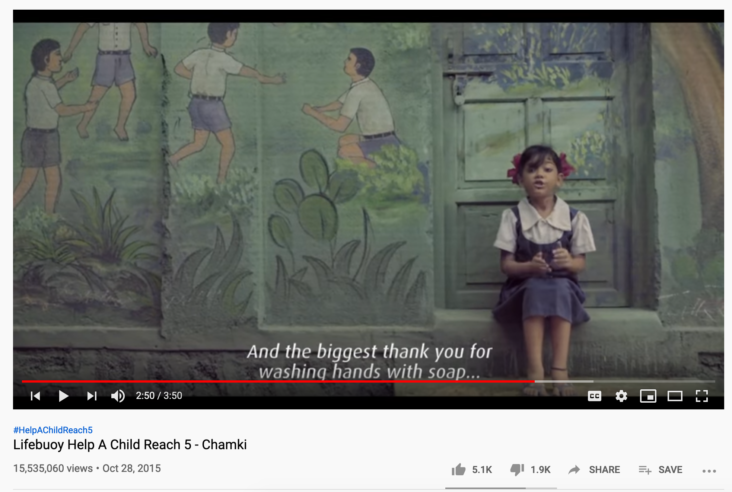
Task: Enter full screen mode
Action: click(x=702, y=396)
